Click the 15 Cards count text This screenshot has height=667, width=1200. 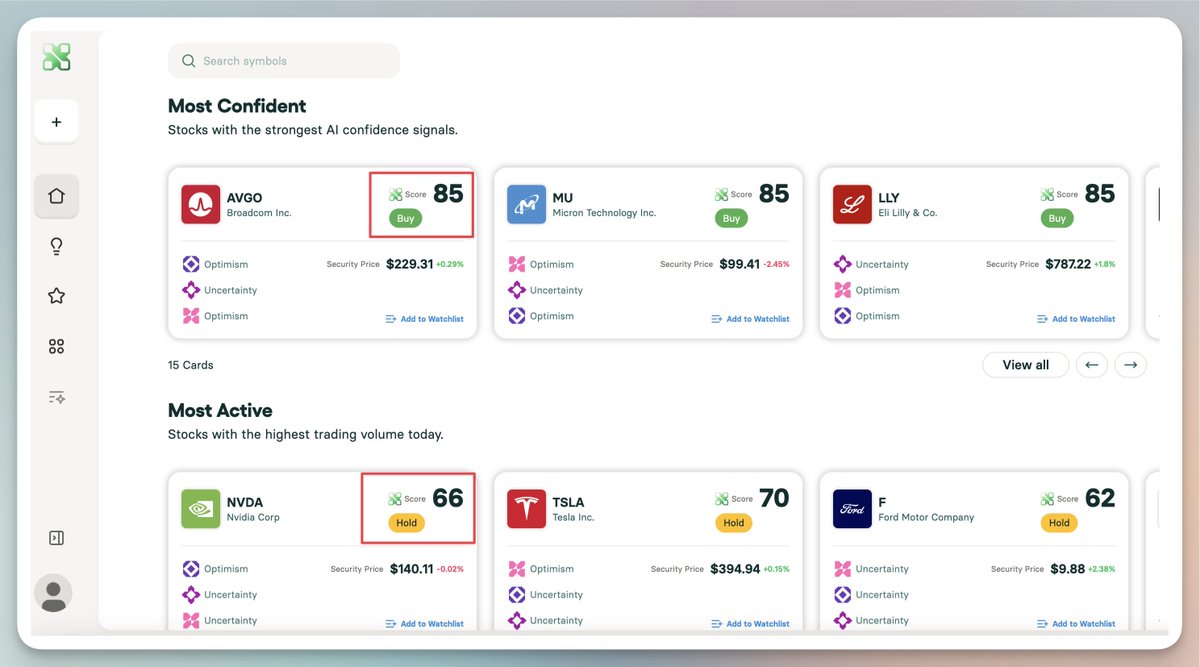pyautogui.click(x=190, y=365)
